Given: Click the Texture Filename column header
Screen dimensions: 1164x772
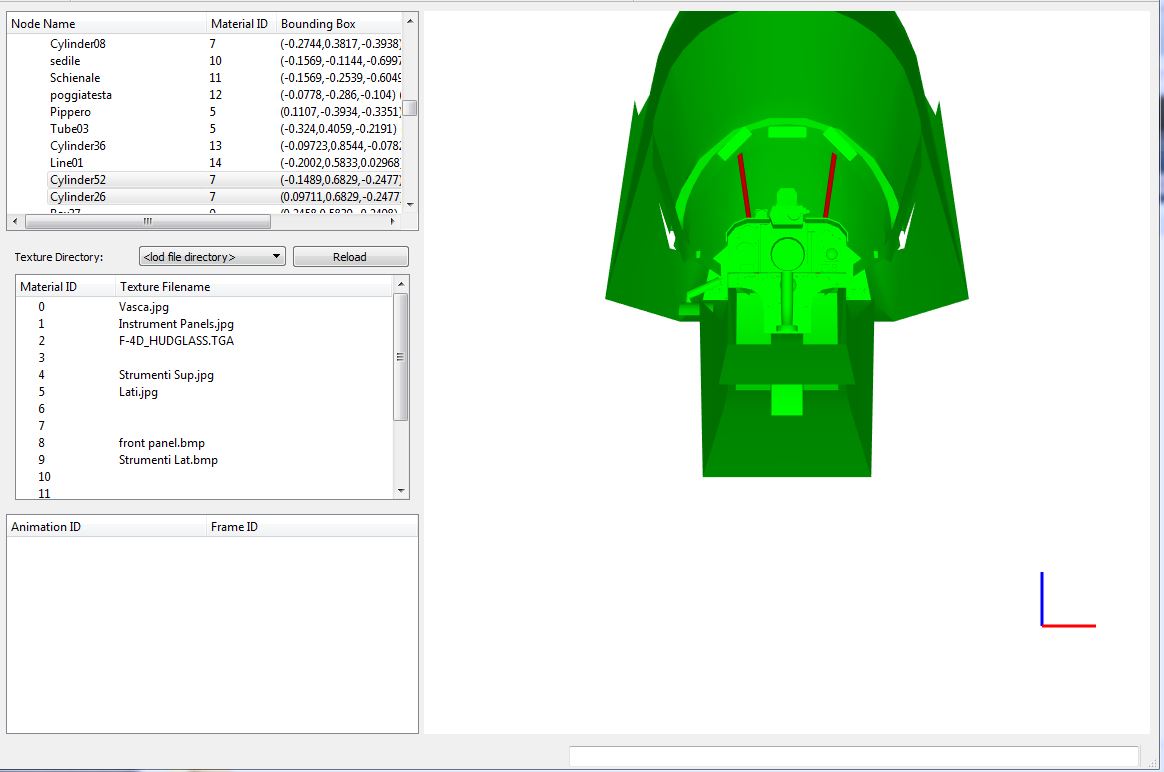Looking at the screenshot, I should pos(254,287).
